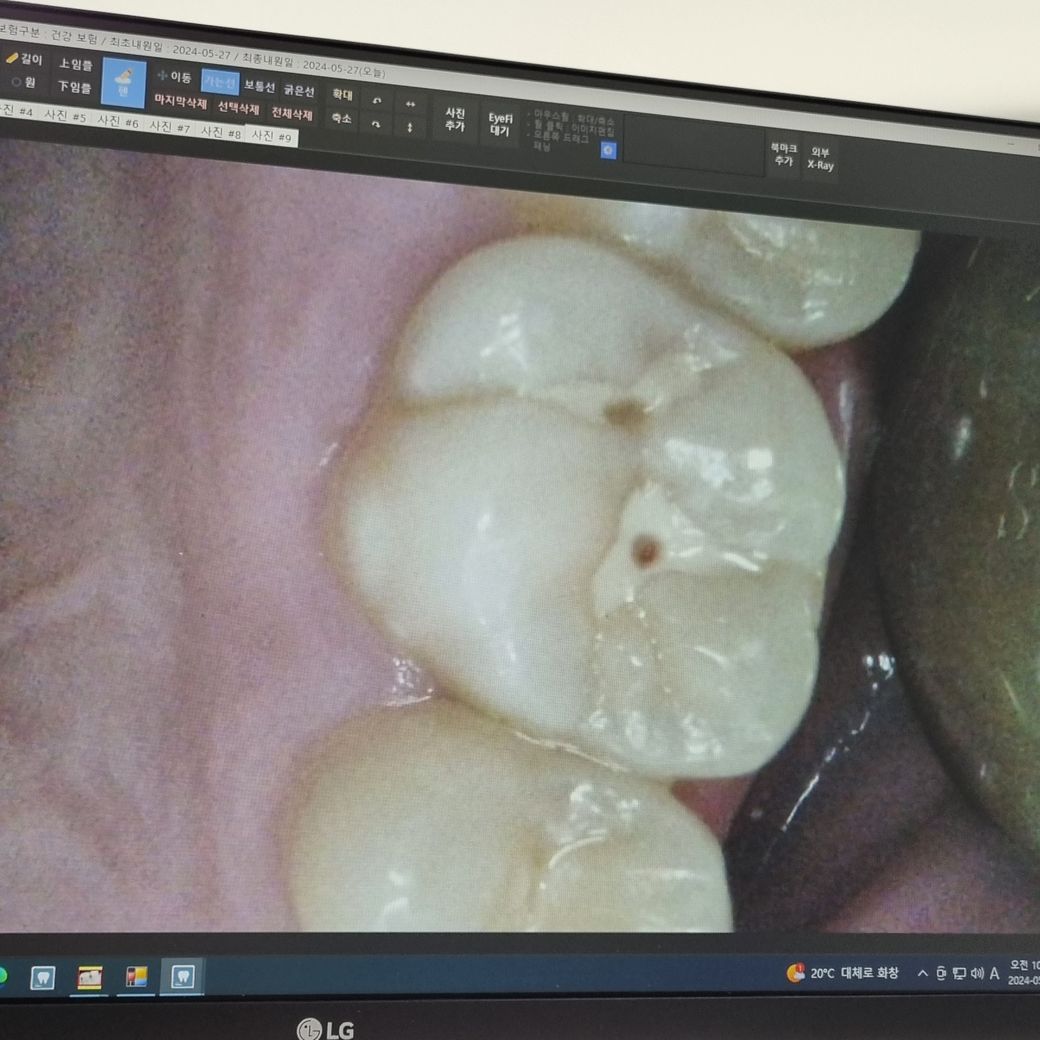Flip the image vertically with ↕ icon
This screenshot has height=1040, width=1040.
pos(410,127)
